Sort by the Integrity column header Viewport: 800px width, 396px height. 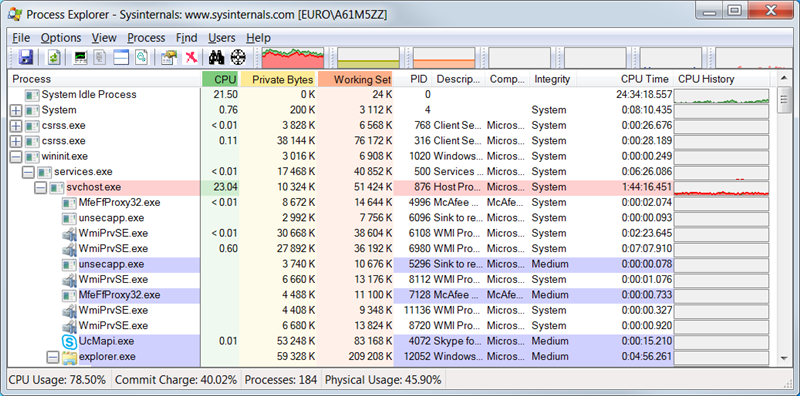(553, 79)
